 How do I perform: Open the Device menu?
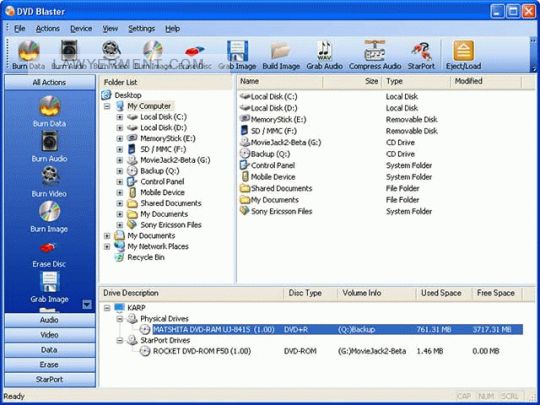click(81, 29)
